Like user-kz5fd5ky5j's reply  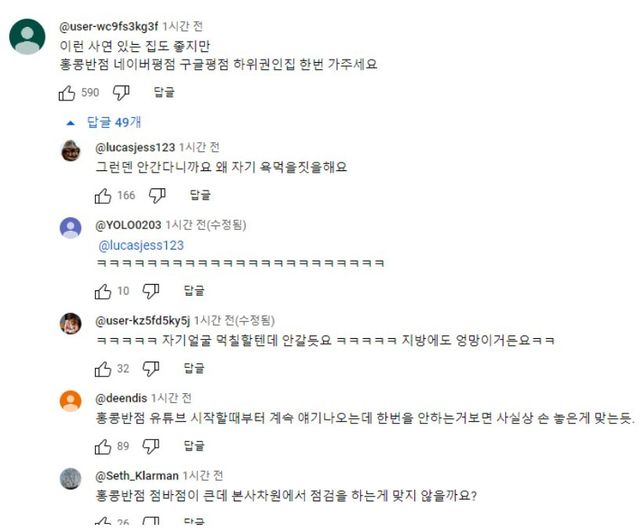pos(104,368)
